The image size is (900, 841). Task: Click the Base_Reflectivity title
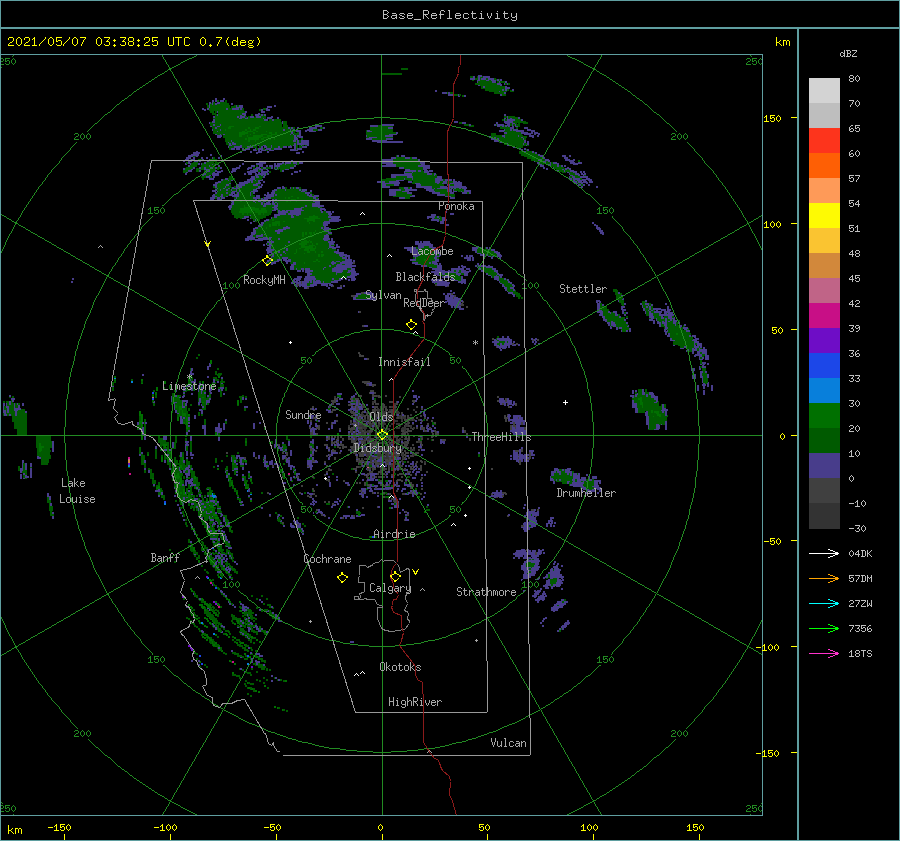pyautogui.click(x=450, y=15)
